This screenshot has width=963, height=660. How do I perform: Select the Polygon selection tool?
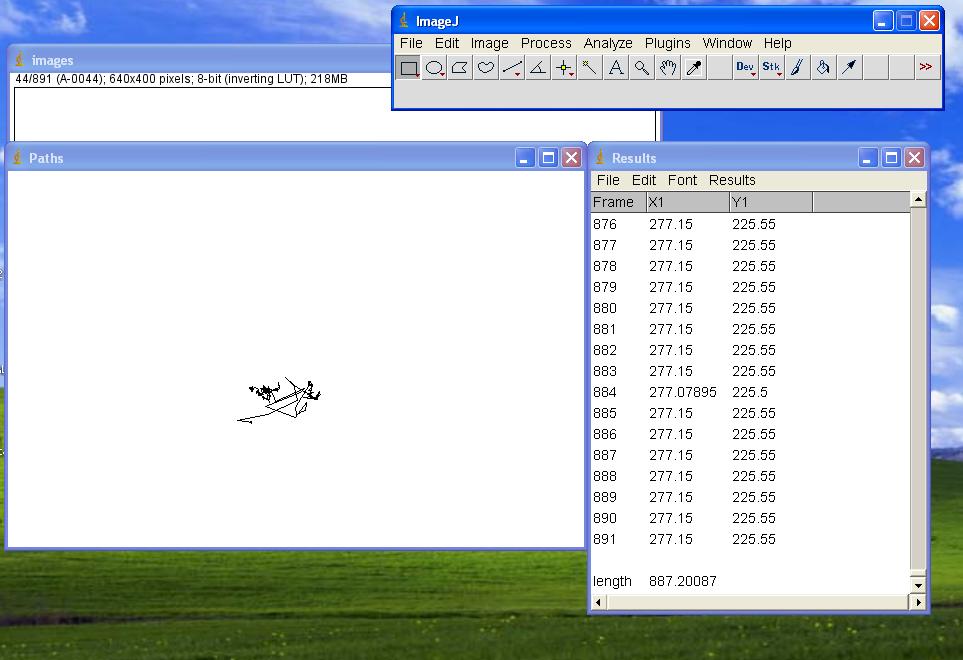click(x=460, y=68)
